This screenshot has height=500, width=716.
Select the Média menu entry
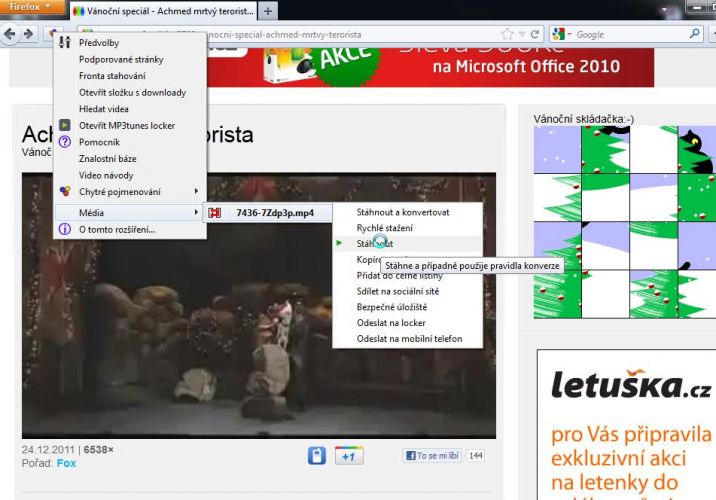pyautogui.click(x=130, y=213)
